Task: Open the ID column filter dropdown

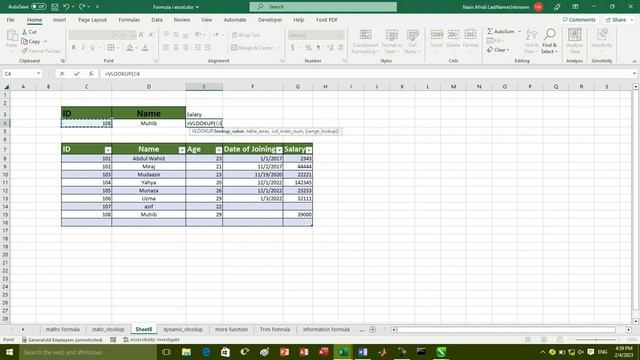Action: click(x=108, y=150)
